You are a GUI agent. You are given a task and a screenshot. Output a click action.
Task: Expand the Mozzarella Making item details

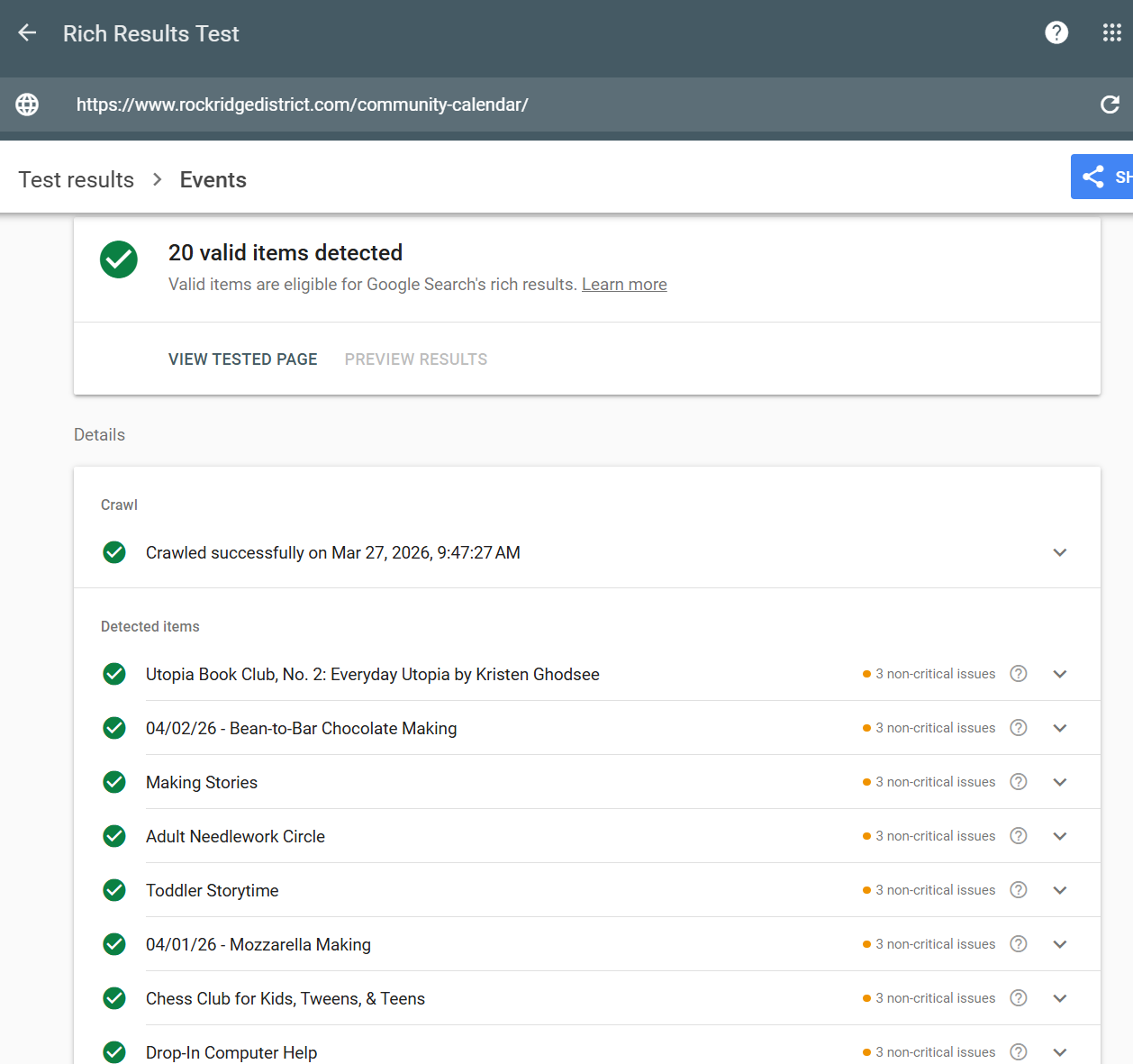pos(1059,943)
